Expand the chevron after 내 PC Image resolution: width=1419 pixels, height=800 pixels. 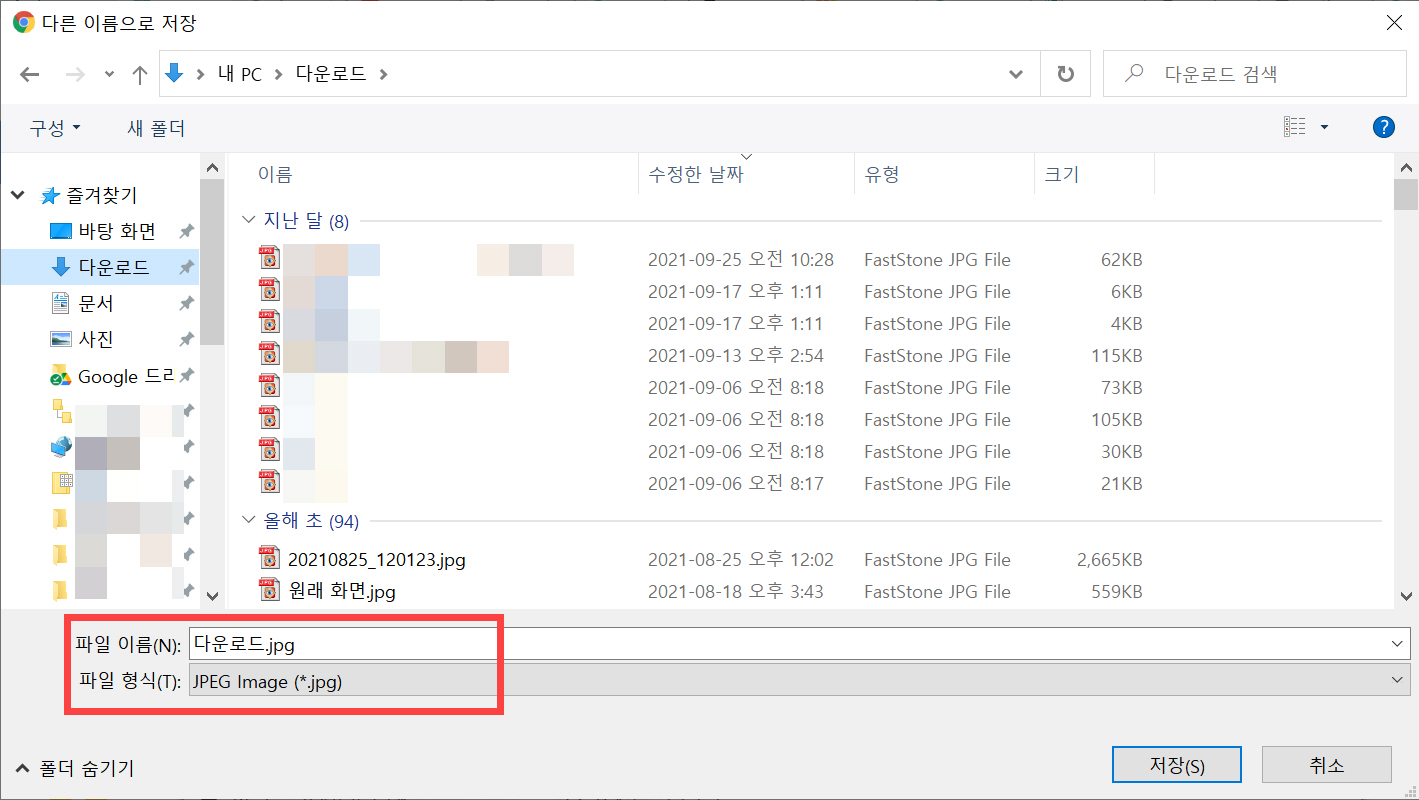[x=278, y=74]
